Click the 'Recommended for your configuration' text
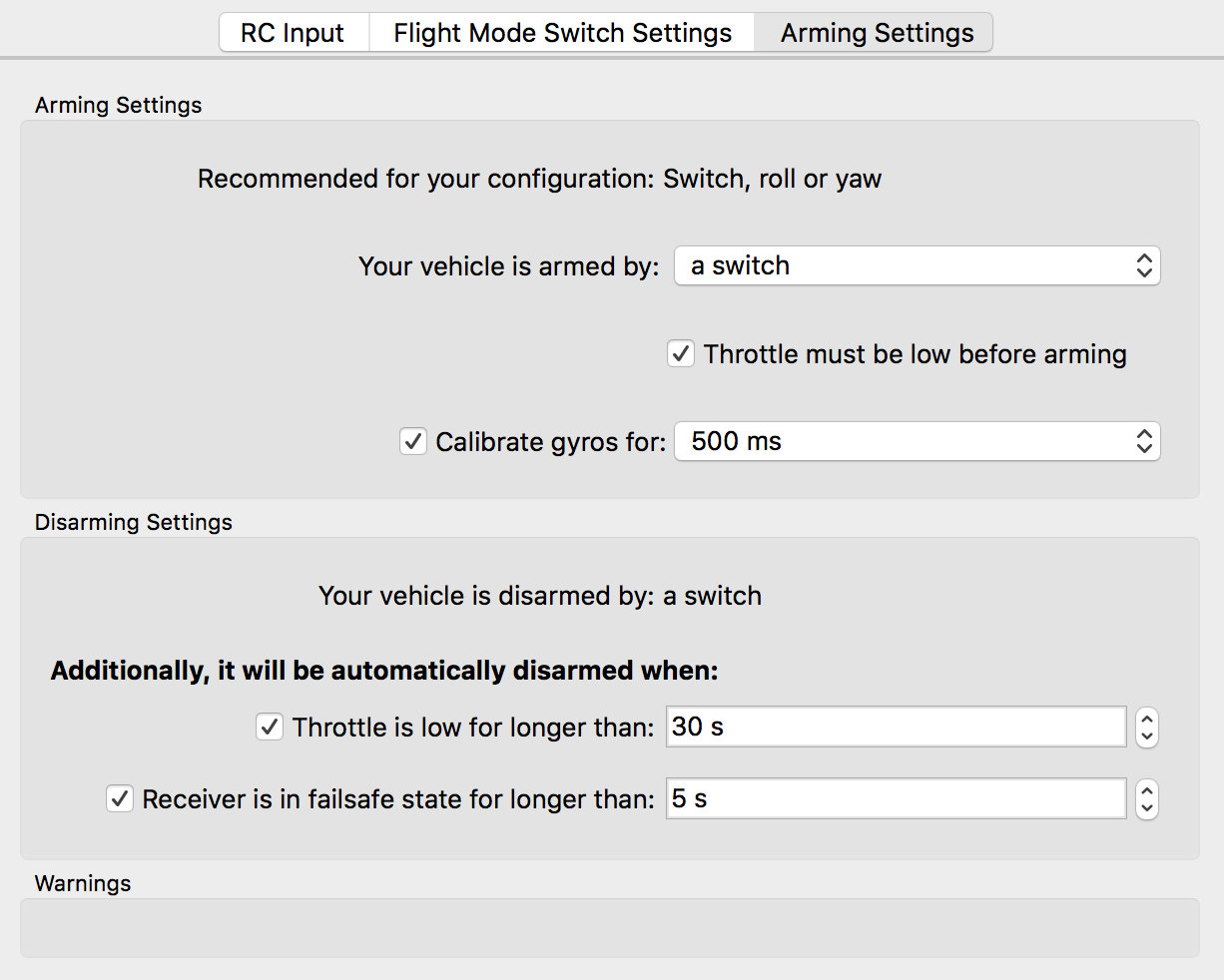 coord(539,179)
